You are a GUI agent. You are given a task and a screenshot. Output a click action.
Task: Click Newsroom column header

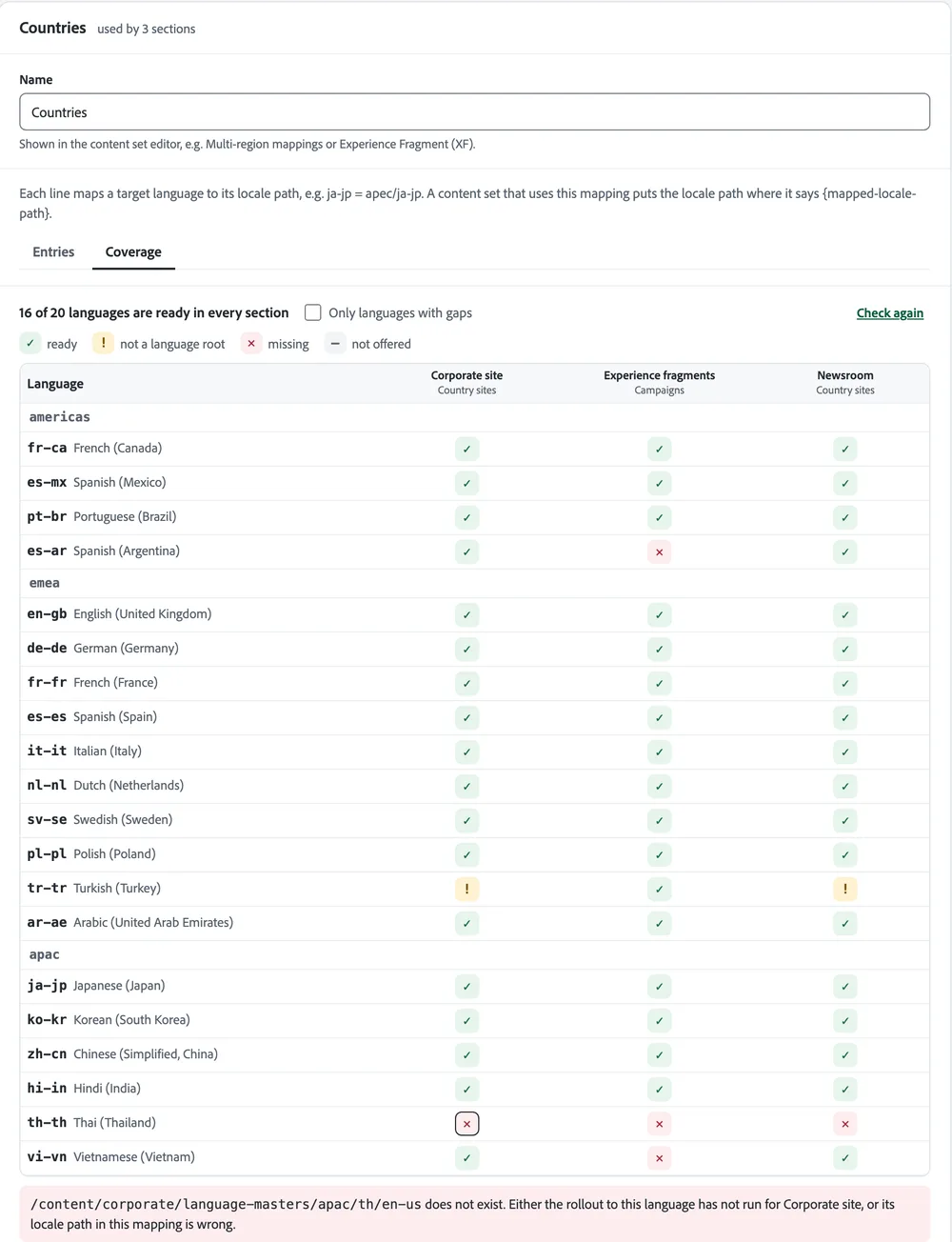845,382
